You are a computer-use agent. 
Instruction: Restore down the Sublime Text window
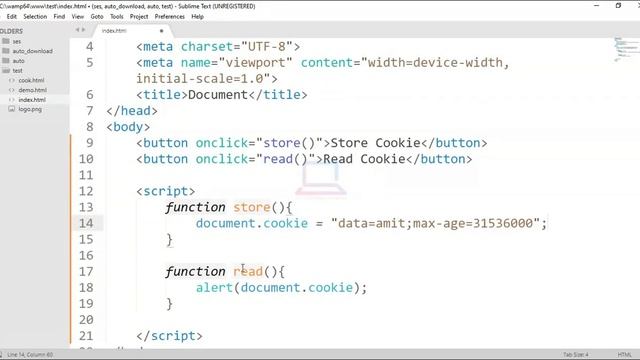pos(618,6)
